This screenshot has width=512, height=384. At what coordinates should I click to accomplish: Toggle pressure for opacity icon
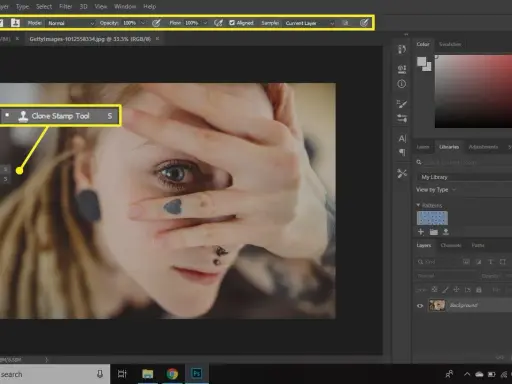[x=156, y=23]
